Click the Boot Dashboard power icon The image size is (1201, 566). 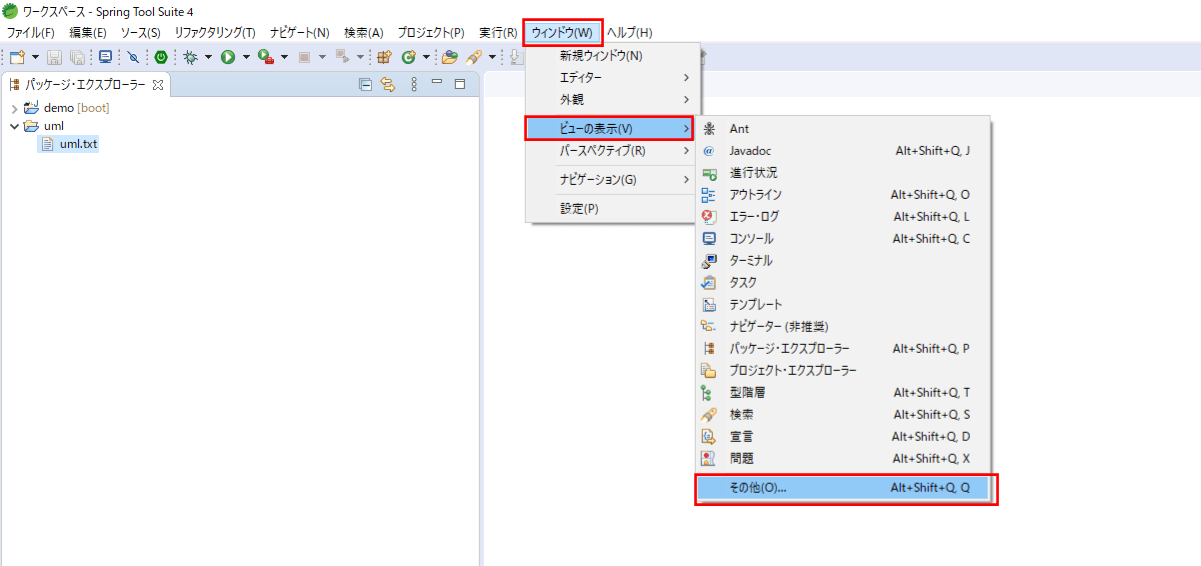point(160,57)
